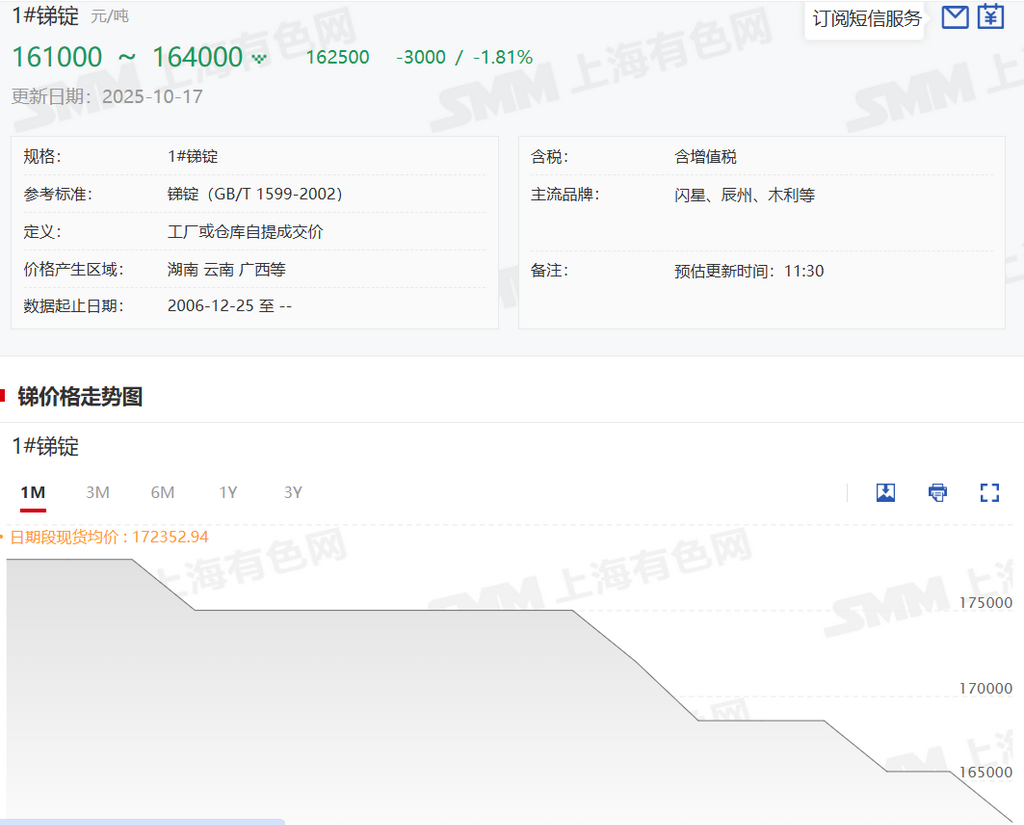Click the small green icon beside 164000
The height and width of the screenshot is (825, 1024).
pos(260,59)
